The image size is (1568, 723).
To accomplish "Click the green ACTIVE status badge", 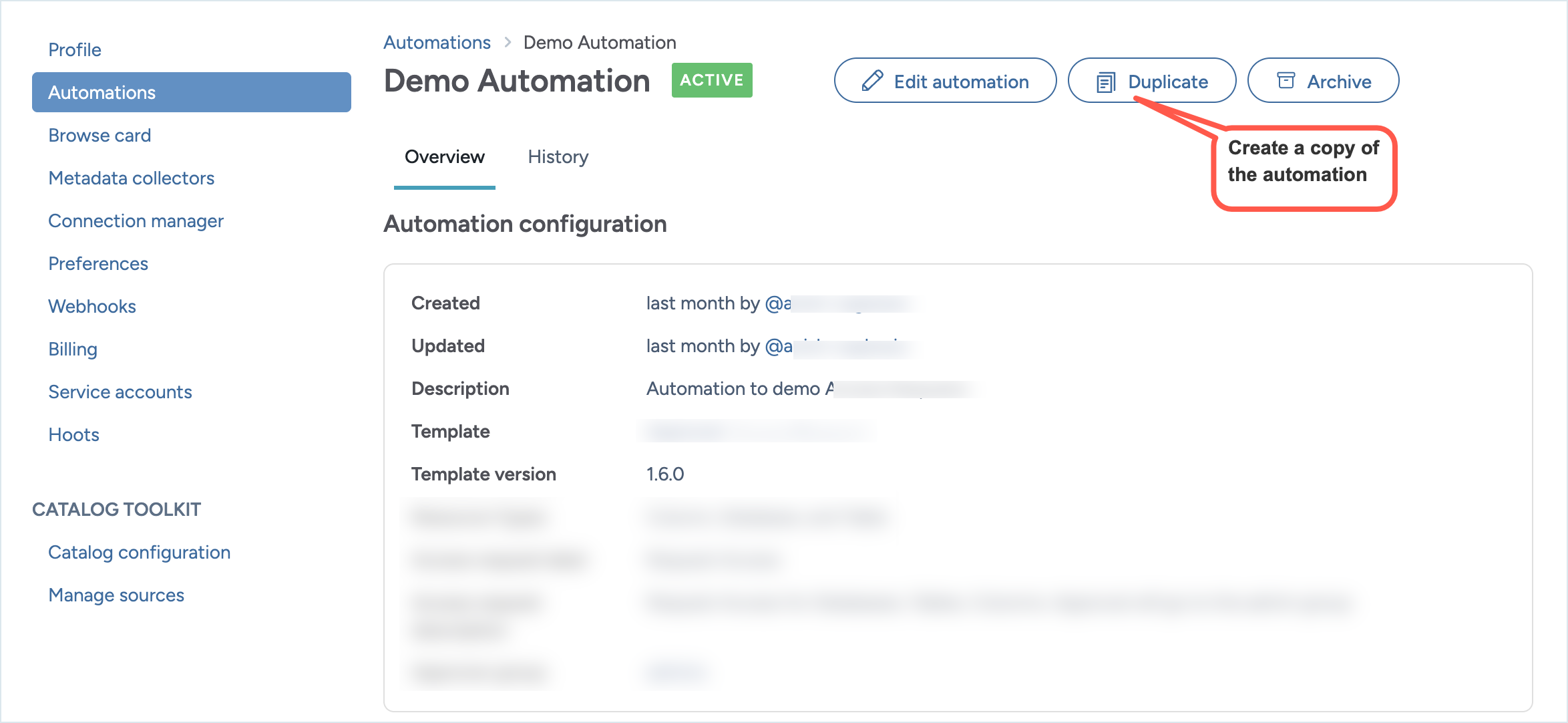I will (x=711, y=80).
